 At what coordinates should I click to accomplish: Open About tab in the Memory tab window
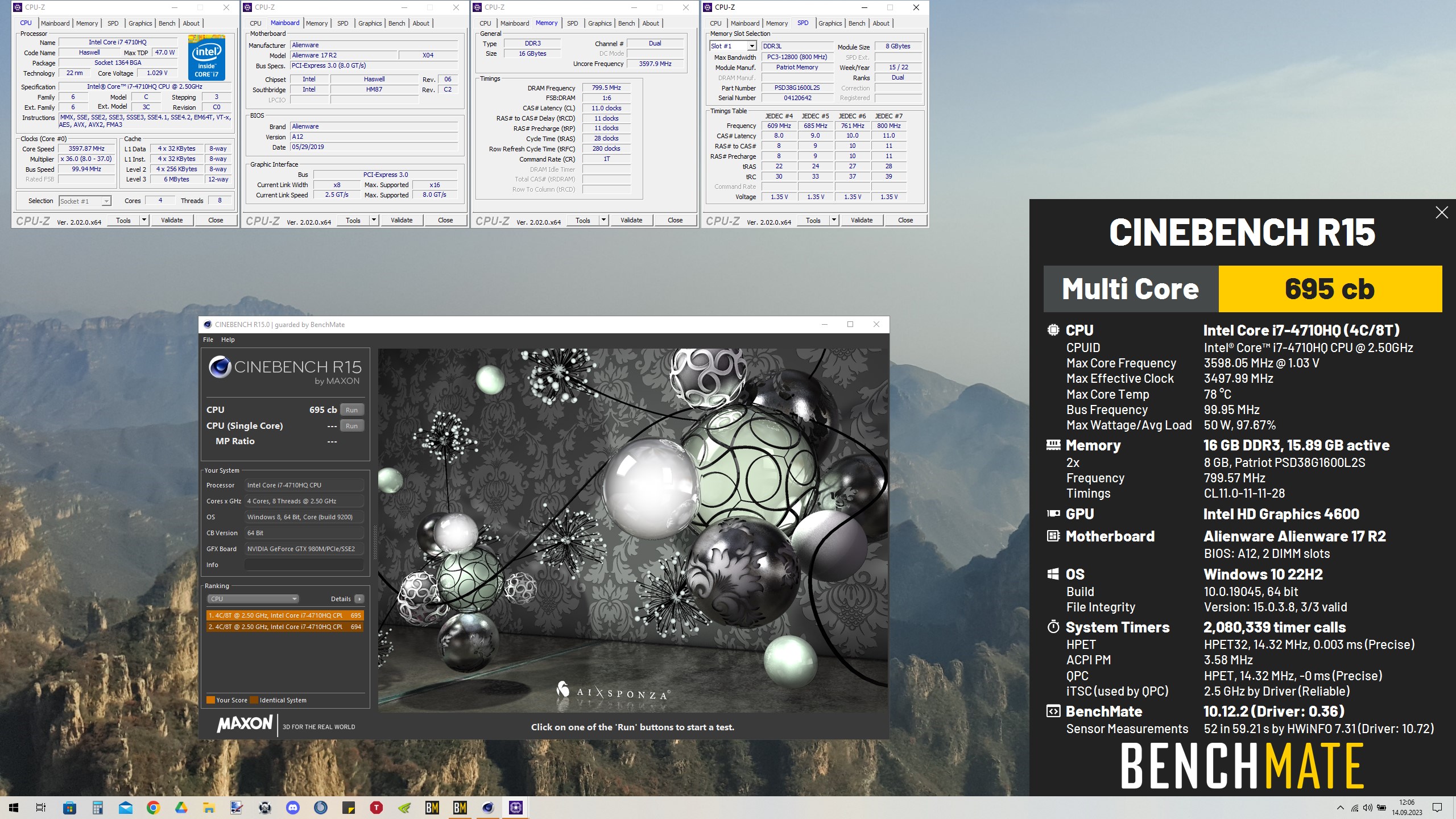pos(651,23)
